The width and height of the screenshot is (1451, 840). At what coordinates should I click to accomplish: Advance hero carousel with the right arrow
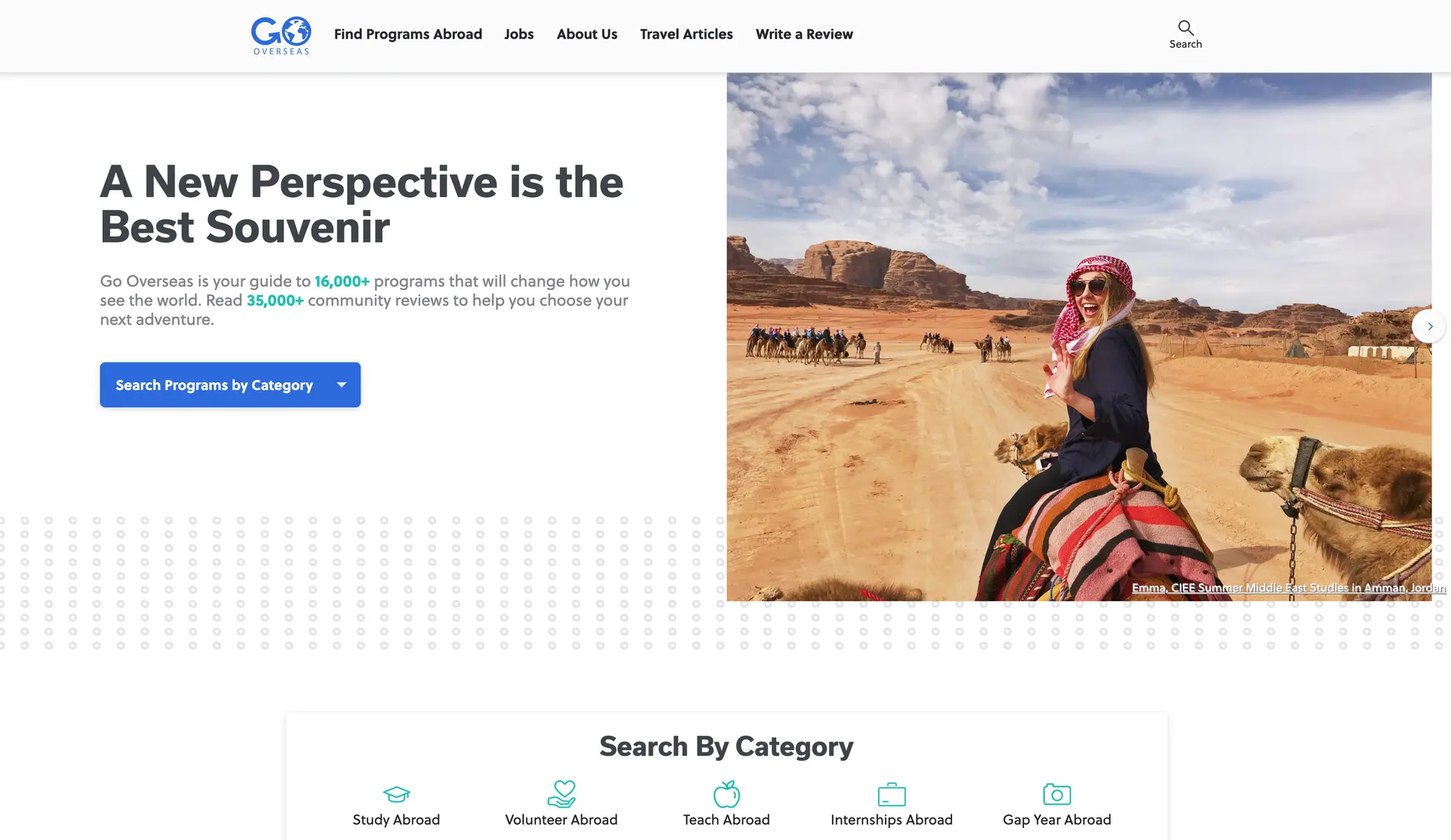[1429, 326]
